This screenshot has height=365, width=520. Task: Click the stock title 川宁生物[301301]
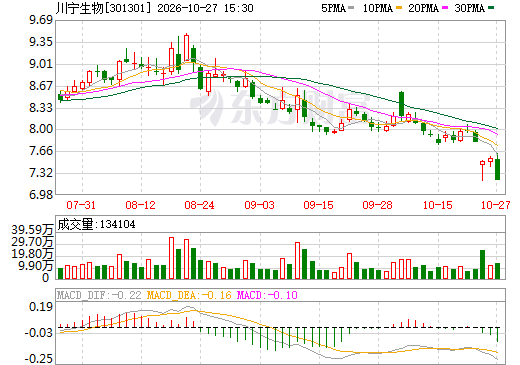click(103, 8)
